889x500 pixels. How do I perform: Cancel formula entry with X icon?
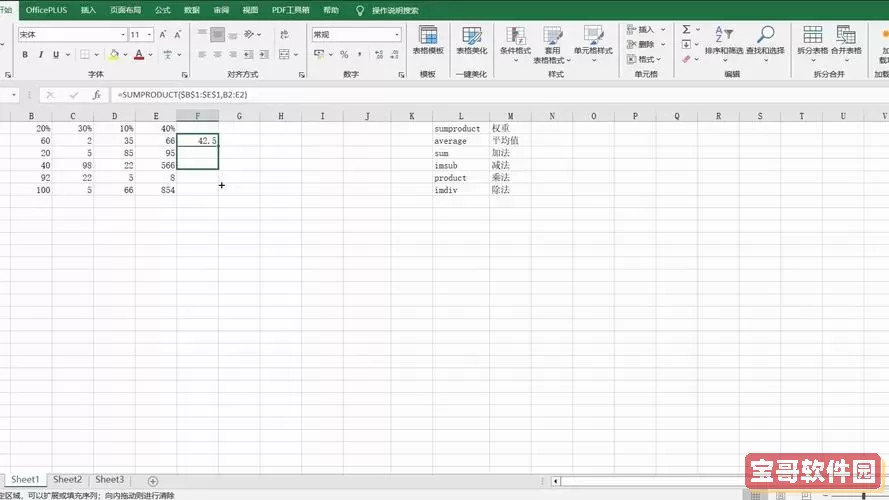coord(50,95)
